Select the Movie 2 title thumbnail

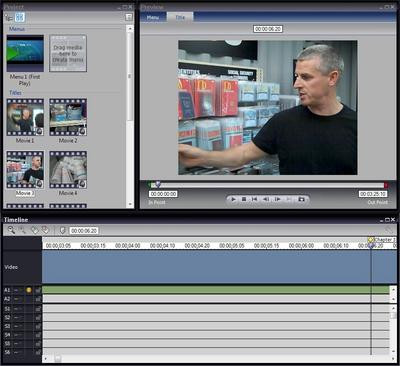point(68,117)
